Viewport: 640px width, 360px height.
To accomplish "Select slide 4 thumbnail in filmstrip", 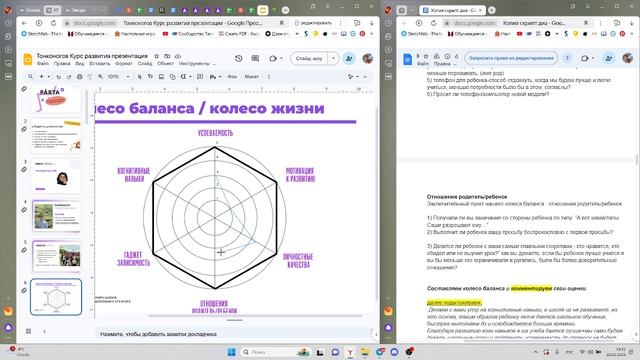I will (56, 216).
